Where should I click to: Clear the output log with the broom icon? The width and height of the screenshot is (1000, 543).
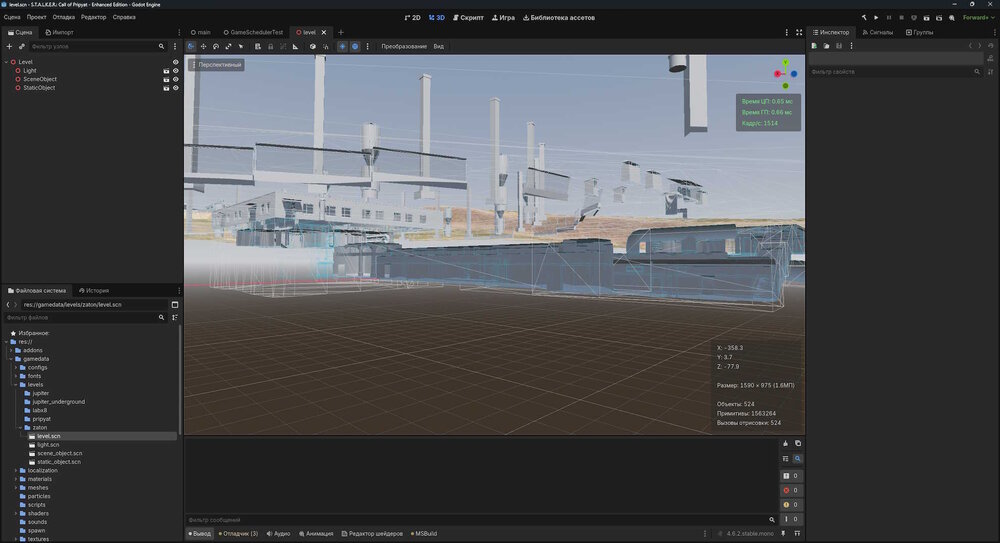point(786,443)
